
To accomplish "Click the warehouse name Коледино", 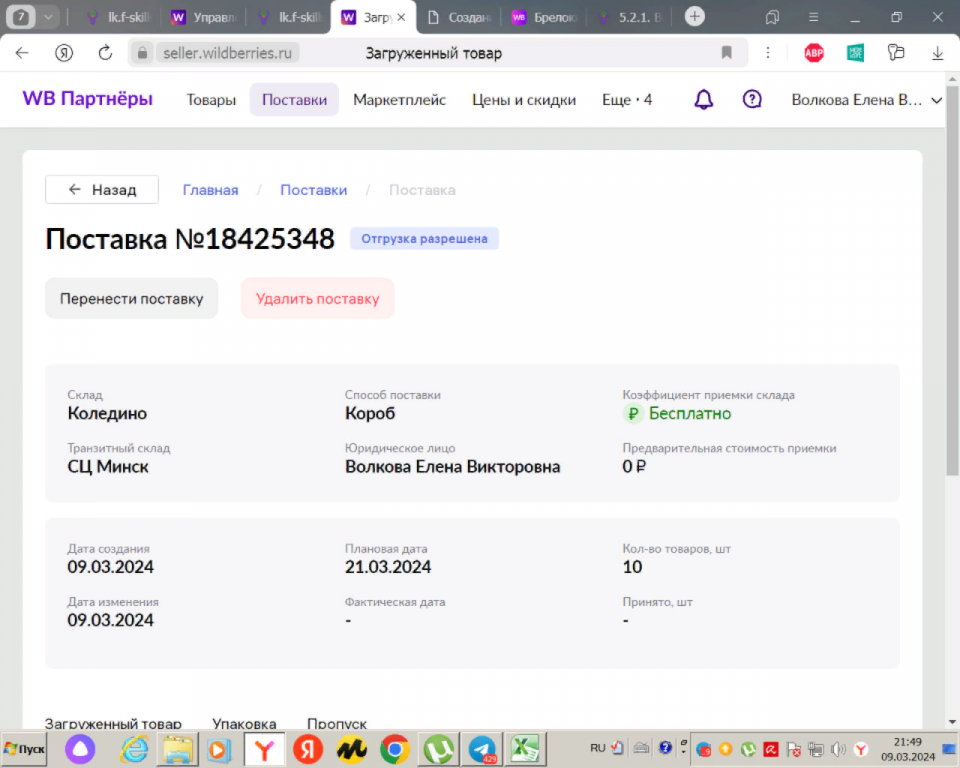I will [x=107, y=413].
